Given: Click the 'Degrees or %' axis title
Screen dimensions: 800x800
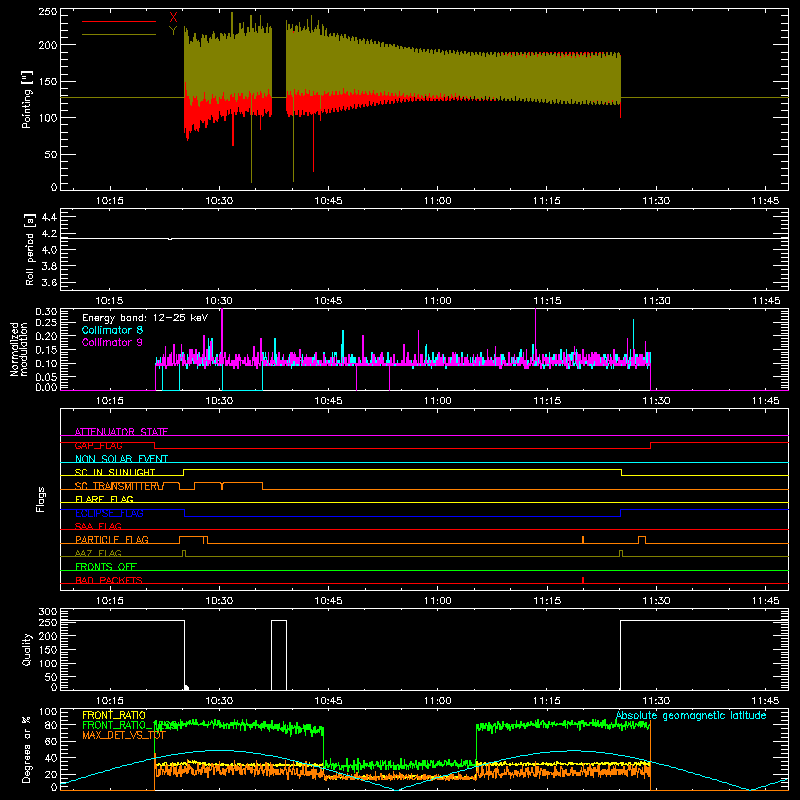Looking at the screenshot, I should [x=26, y=749].
